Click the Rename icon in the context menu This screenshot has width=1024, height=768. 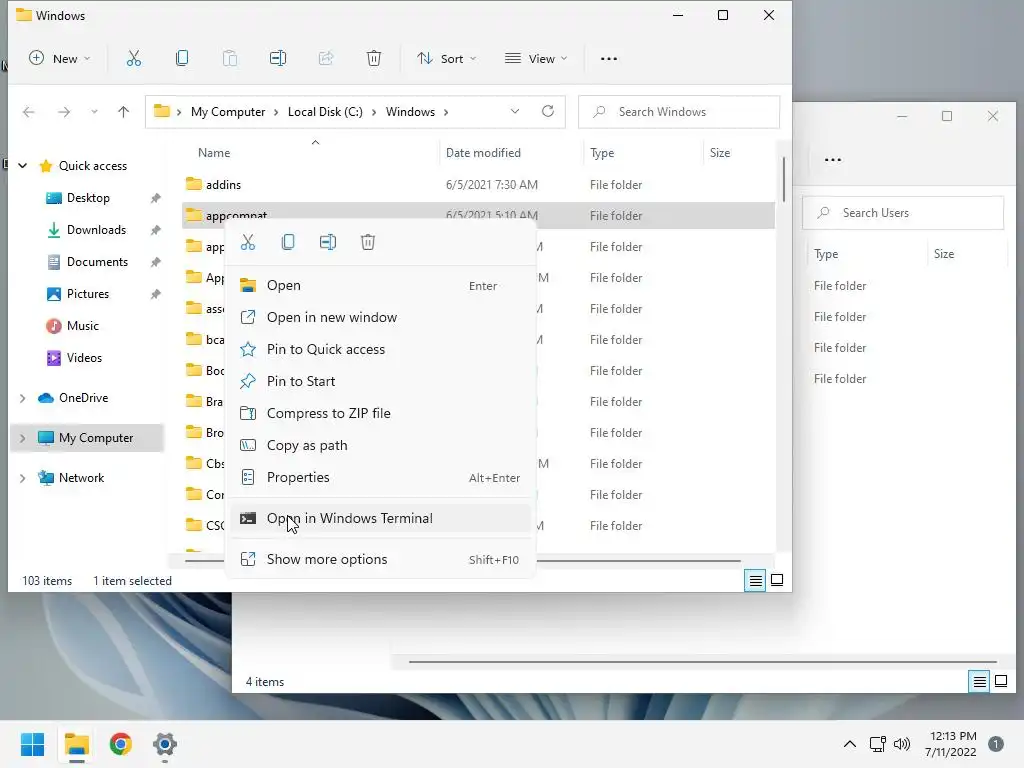328,242
